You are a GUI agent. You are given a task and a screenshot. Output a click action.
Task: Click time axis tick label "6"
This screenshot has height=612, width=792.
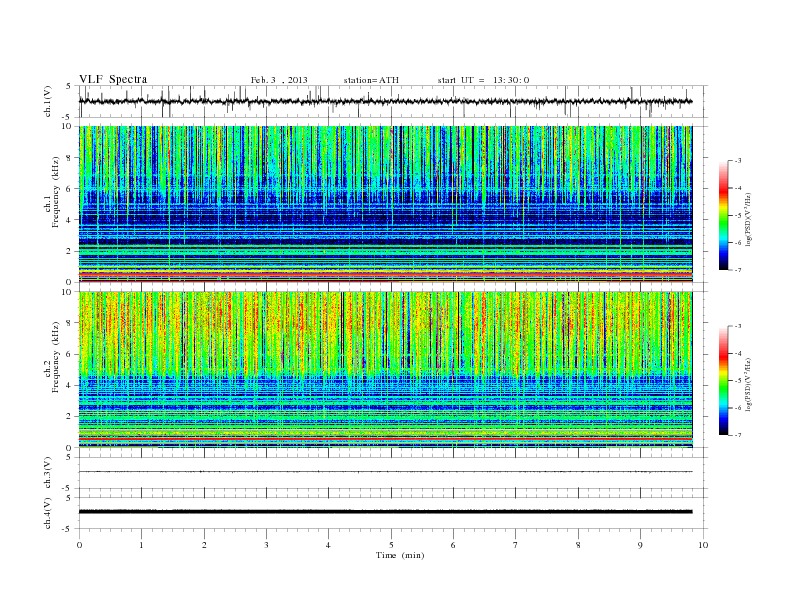pos(453,545)
